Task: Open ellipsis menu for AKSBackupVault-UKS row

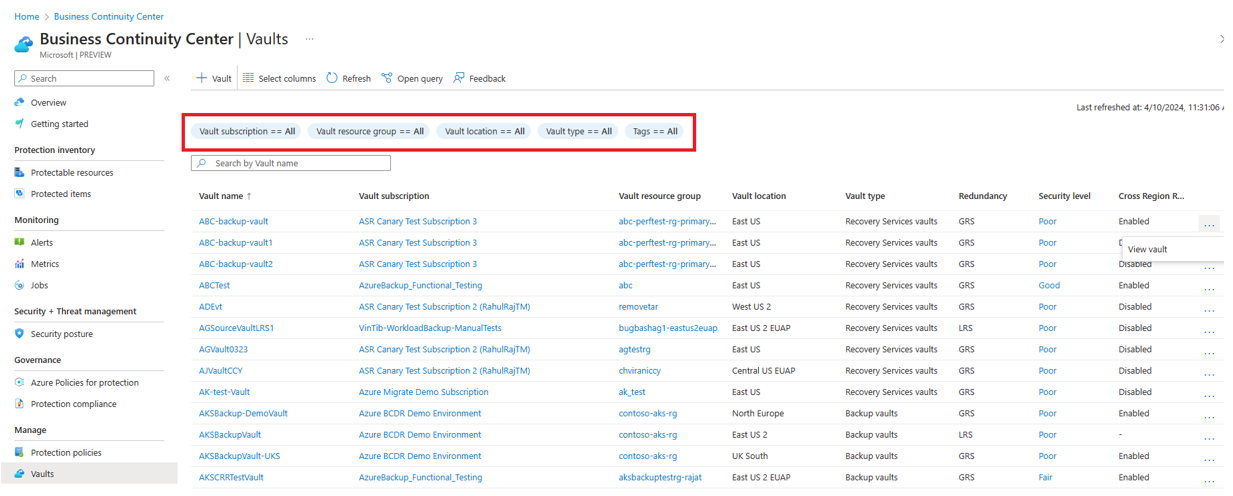Action: (x=1209, y=460)
